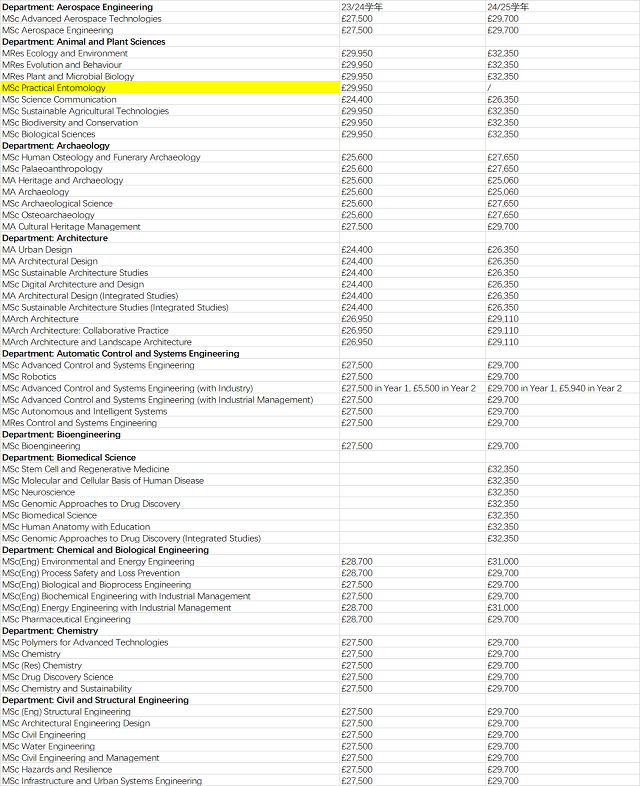This screenshot has width=640, height=786.
Task: Select MSc Chemistry and Sustainability cell
Action: [x=170, y=688]
